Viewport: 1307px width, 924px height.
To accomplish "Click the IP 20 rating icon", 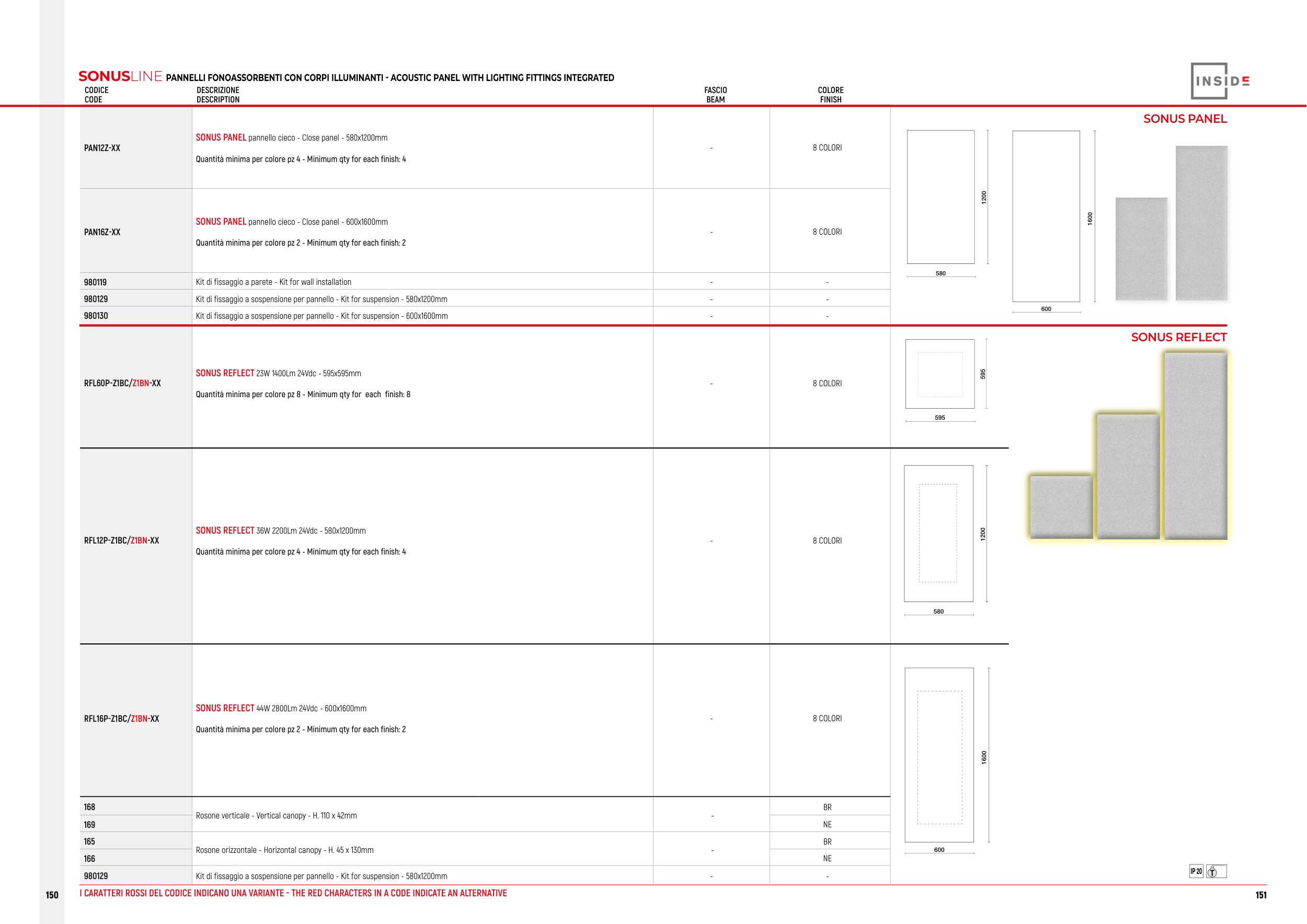I will point(1196,871).
